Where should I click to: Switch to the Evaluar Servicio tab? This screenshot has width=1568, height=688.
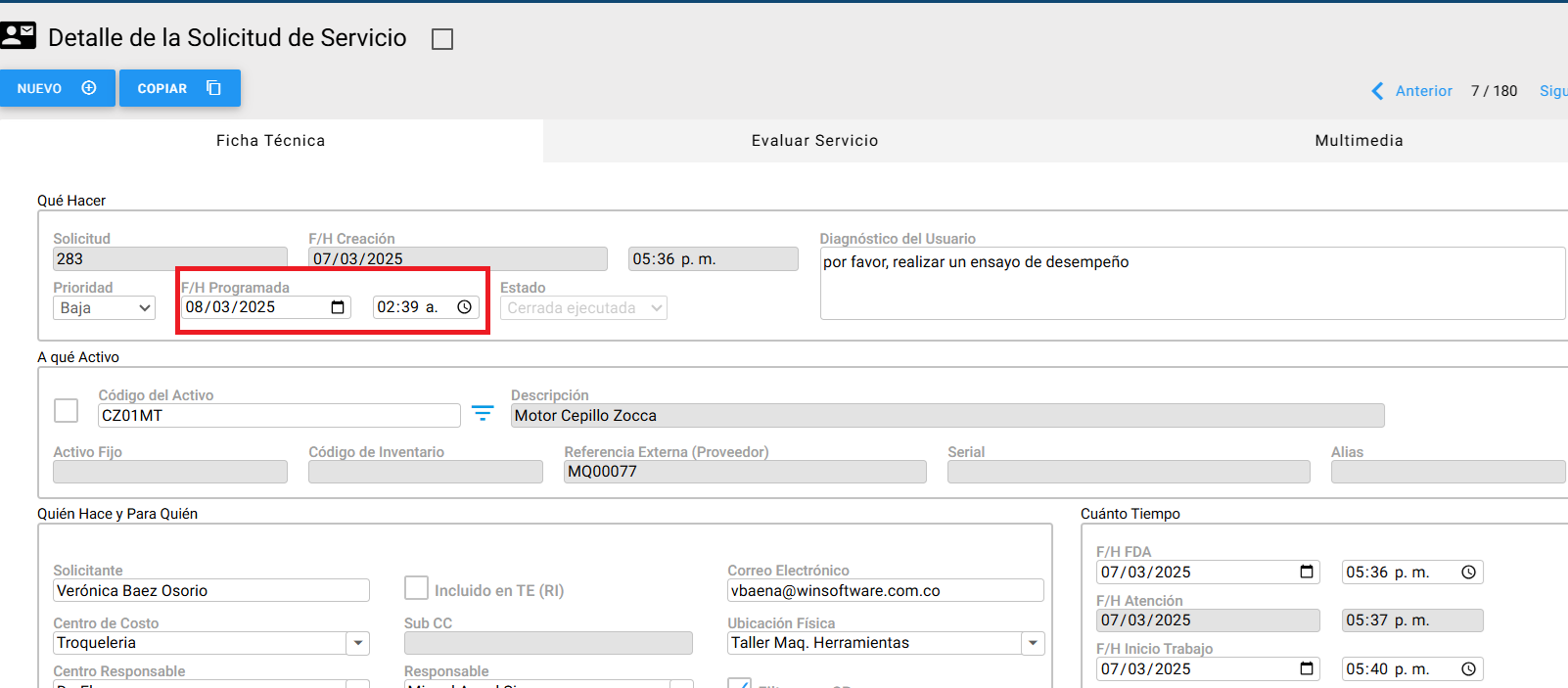pos(815,141)
